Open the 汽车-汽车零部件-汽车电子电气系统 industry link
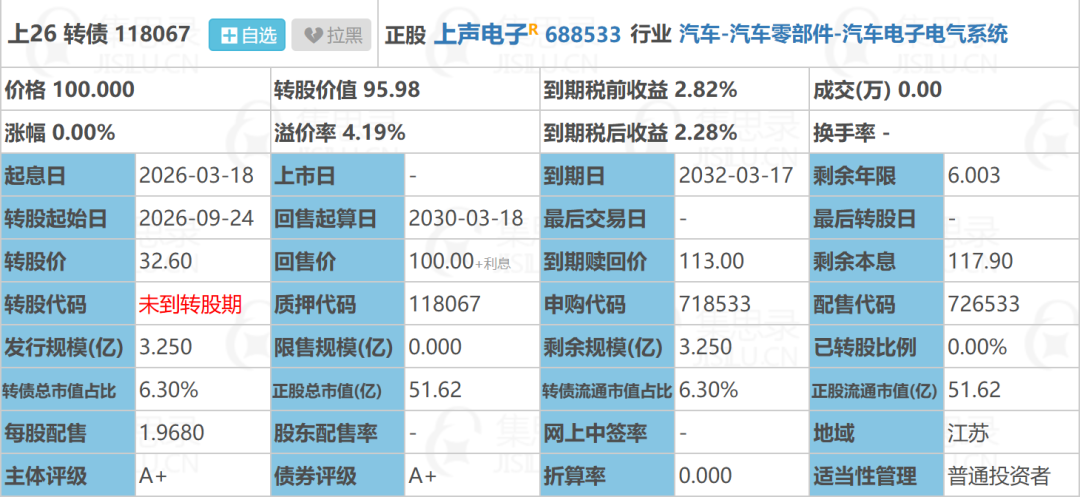Image resolution: width=1080 pixels, height=497 pixels. (x=843, y=34)
